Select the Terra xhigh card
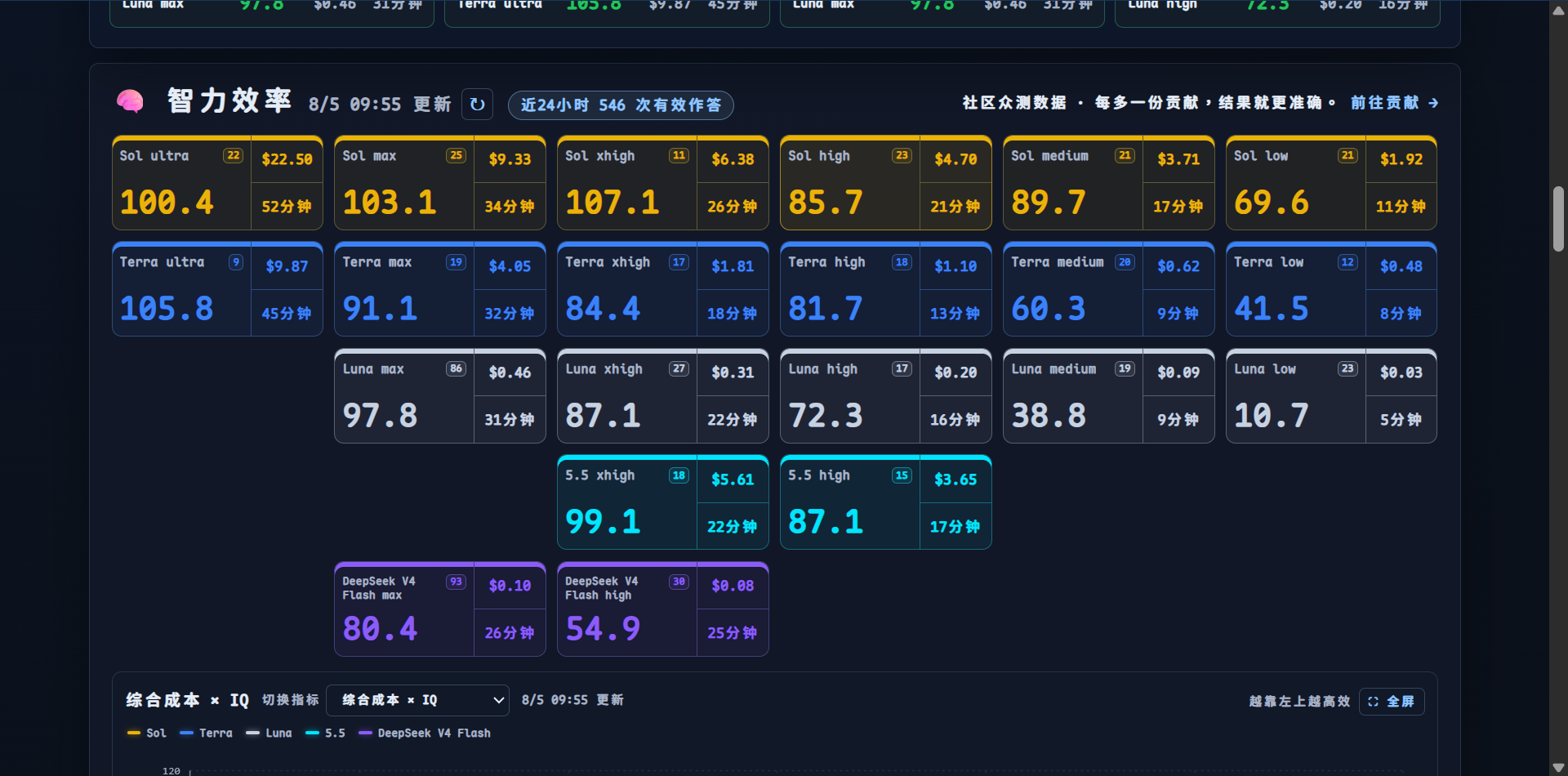Screen dimensions: 1568x776 [x=663, y=289]
